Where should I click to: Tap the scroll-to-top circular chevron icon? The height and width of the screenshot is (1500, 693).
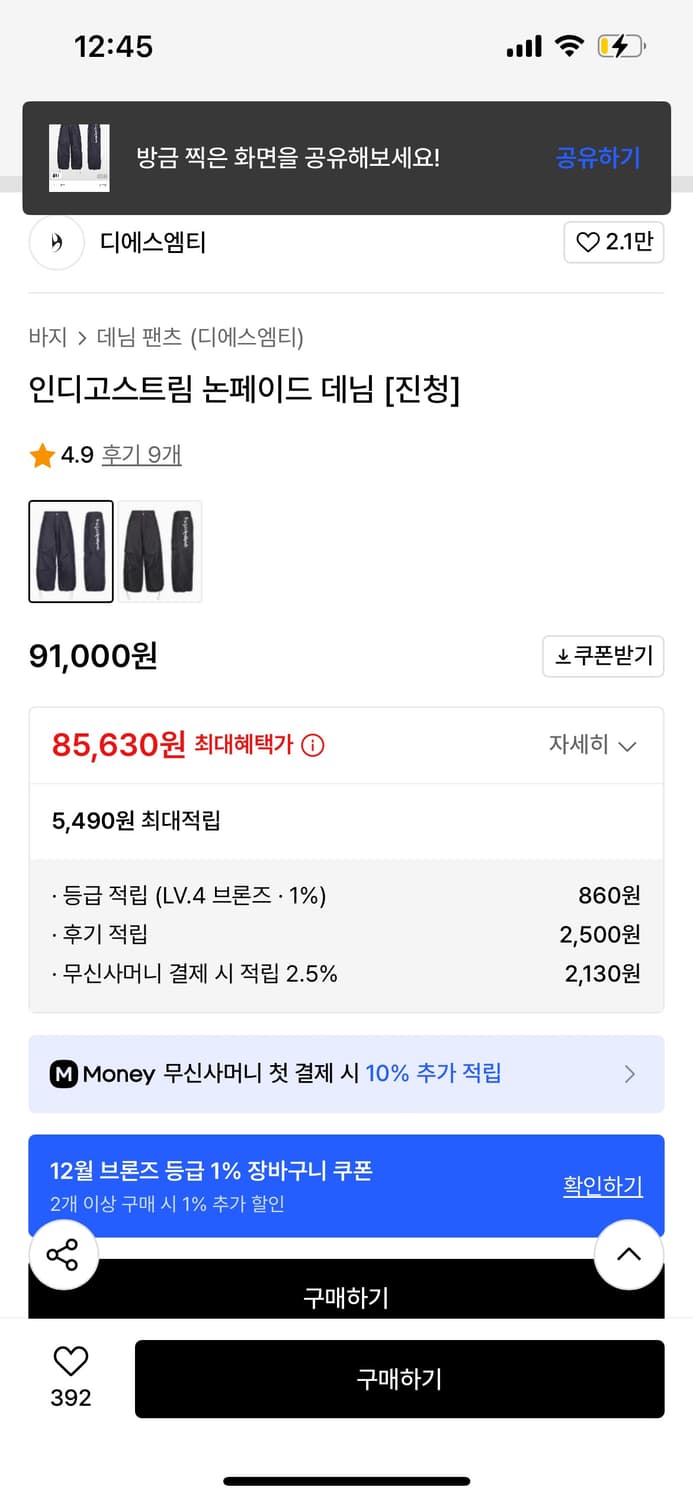(x=629, y=1254)
